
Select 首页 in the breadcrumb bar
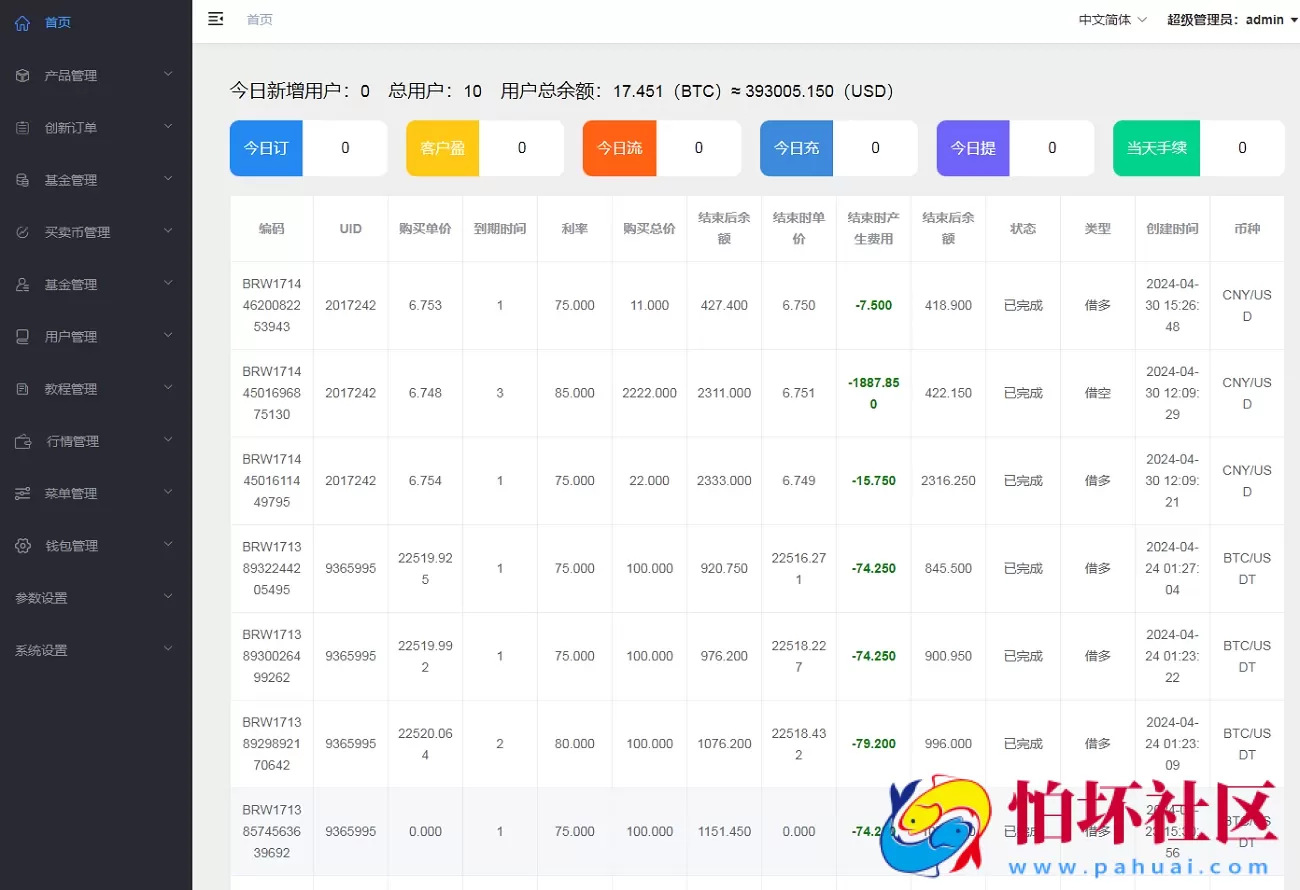[x=259, y=18]
